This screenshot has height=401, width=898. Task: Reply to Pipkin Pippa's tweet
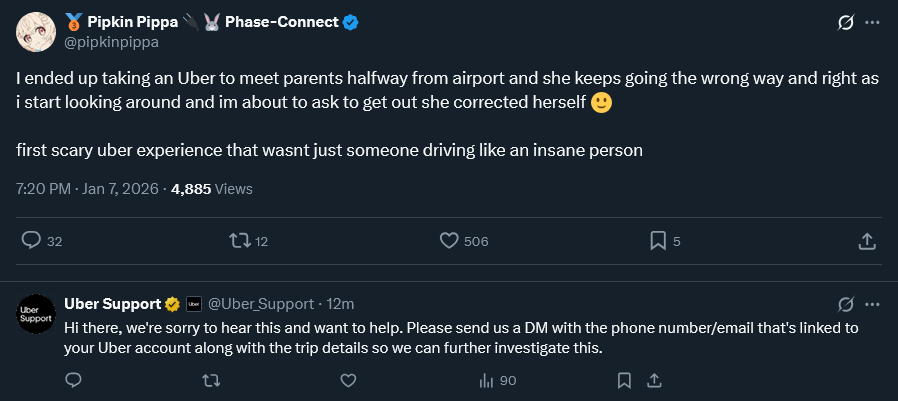point(31,241)
